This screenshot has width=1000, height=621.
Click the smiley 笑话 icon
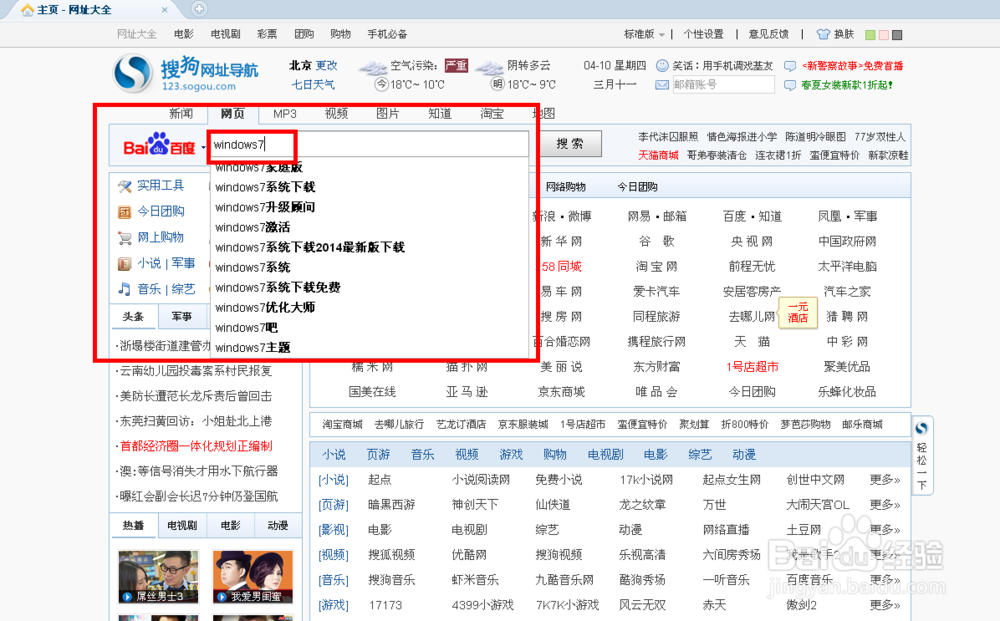[x=662, y=66]
